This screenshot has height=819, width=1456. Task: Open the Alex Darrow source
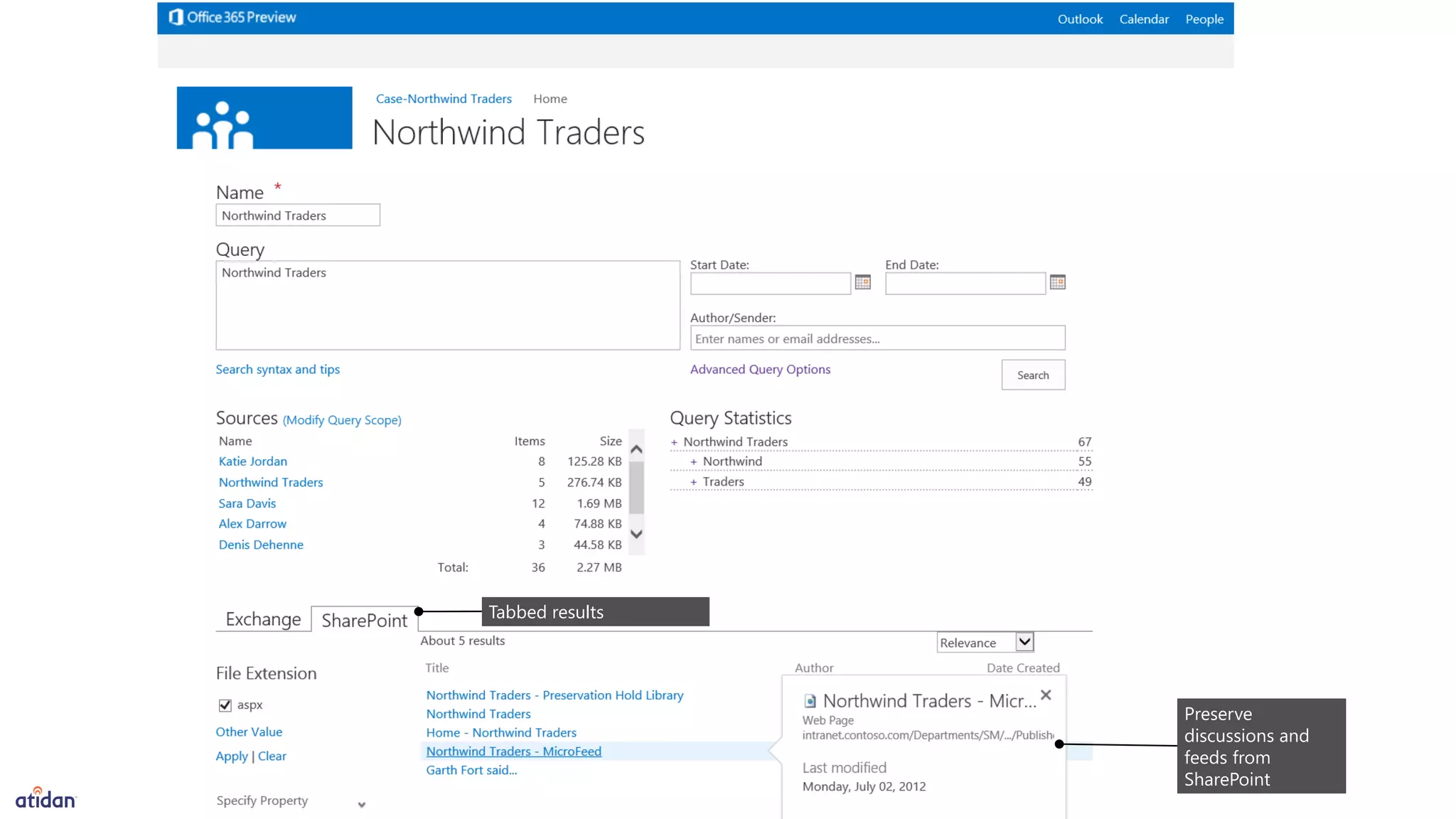[x=252, y=524]
